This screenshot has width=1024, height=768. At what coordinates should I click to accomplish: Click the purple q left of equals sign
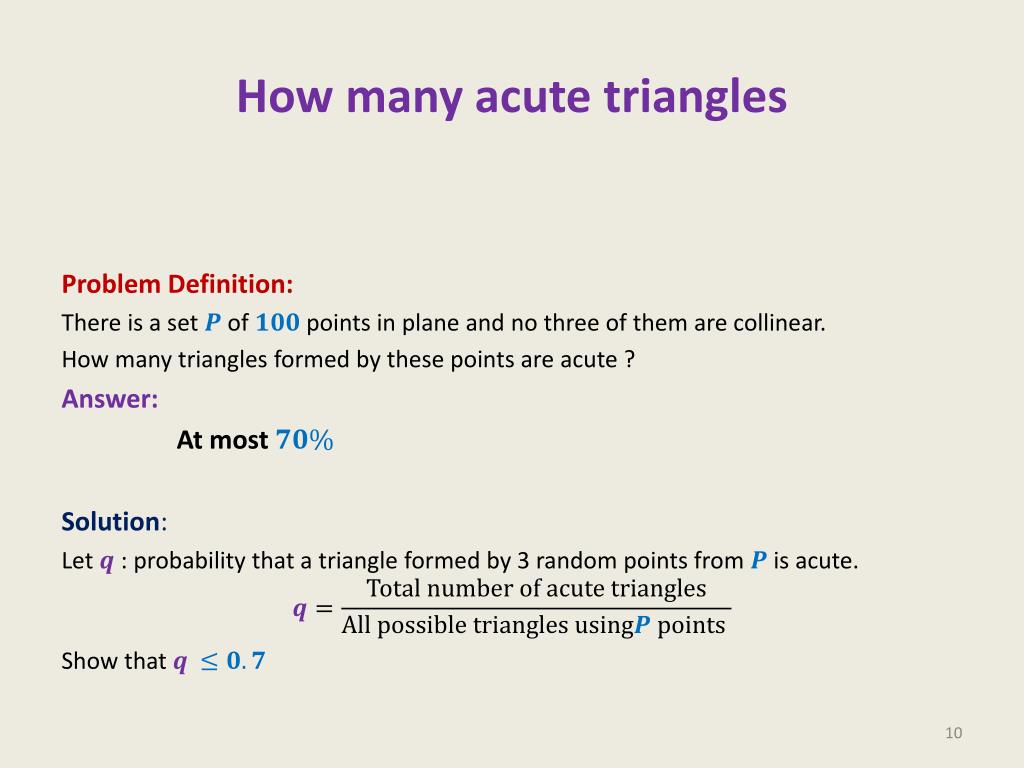[300, 609]
